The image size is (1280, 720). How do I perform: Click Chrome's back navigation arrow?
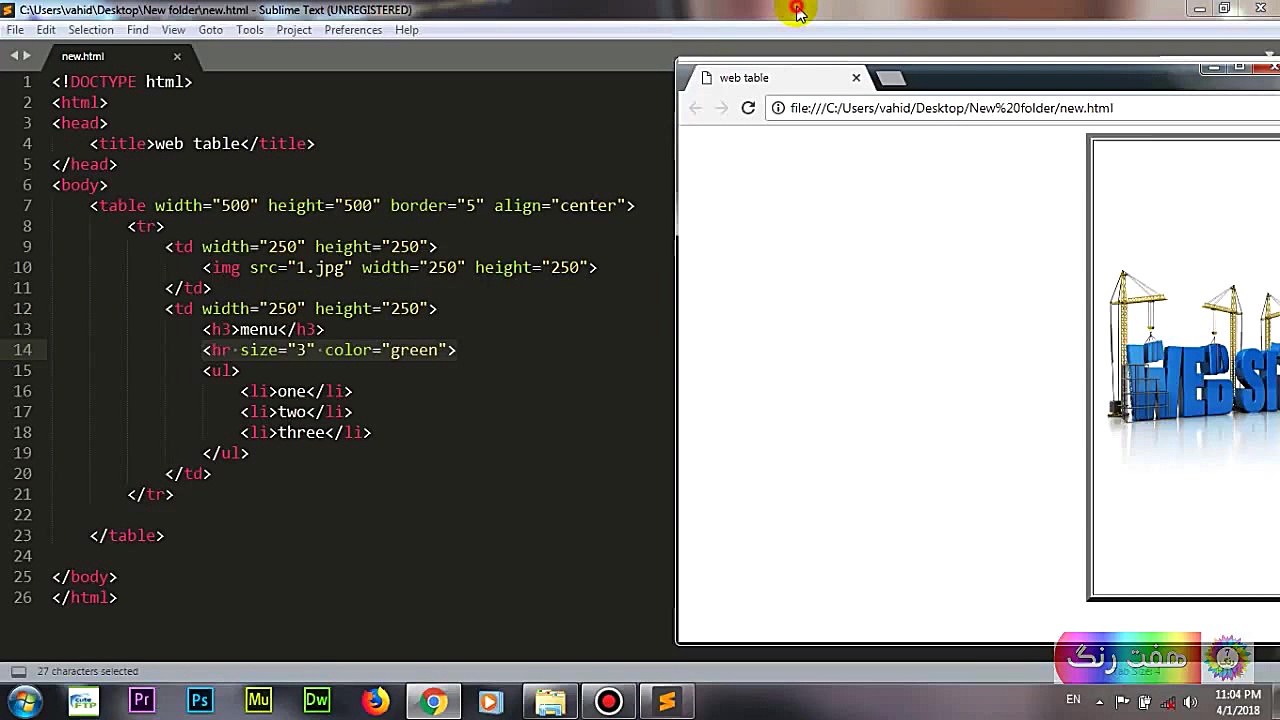pos(696,108)
